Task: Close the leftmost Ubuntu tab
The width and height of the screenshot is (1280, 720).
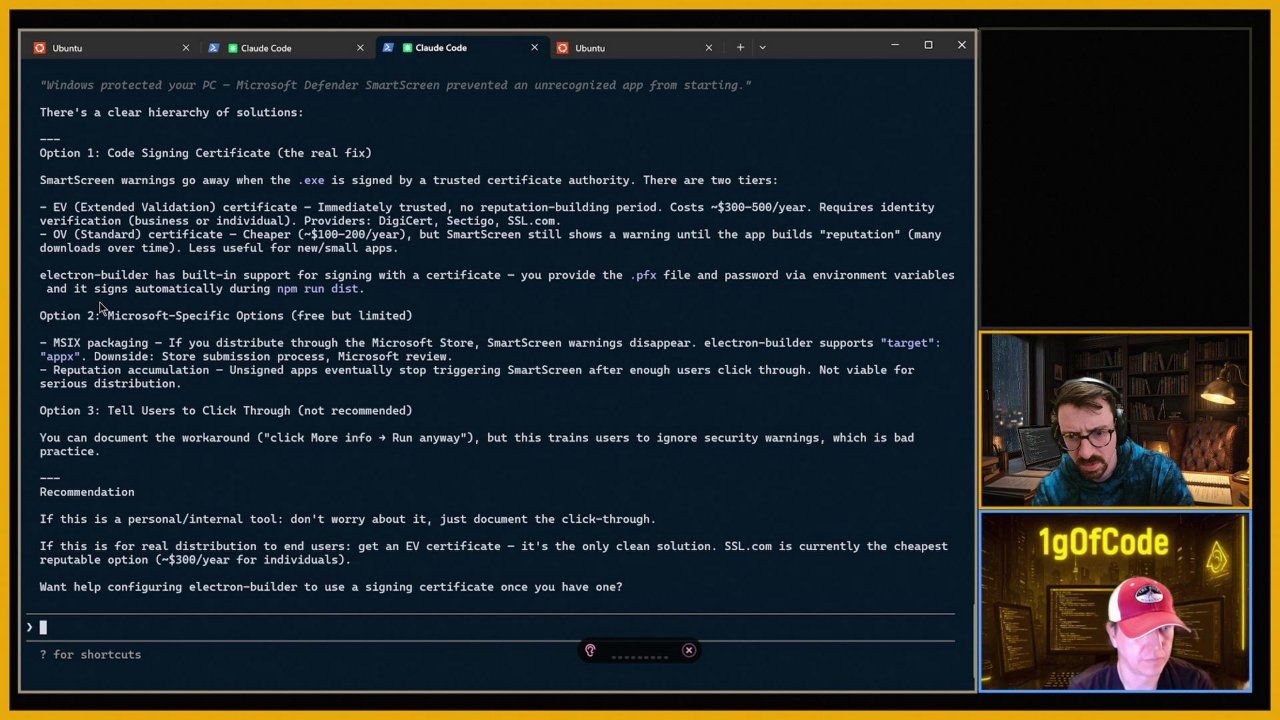Action: coord(185,47)
